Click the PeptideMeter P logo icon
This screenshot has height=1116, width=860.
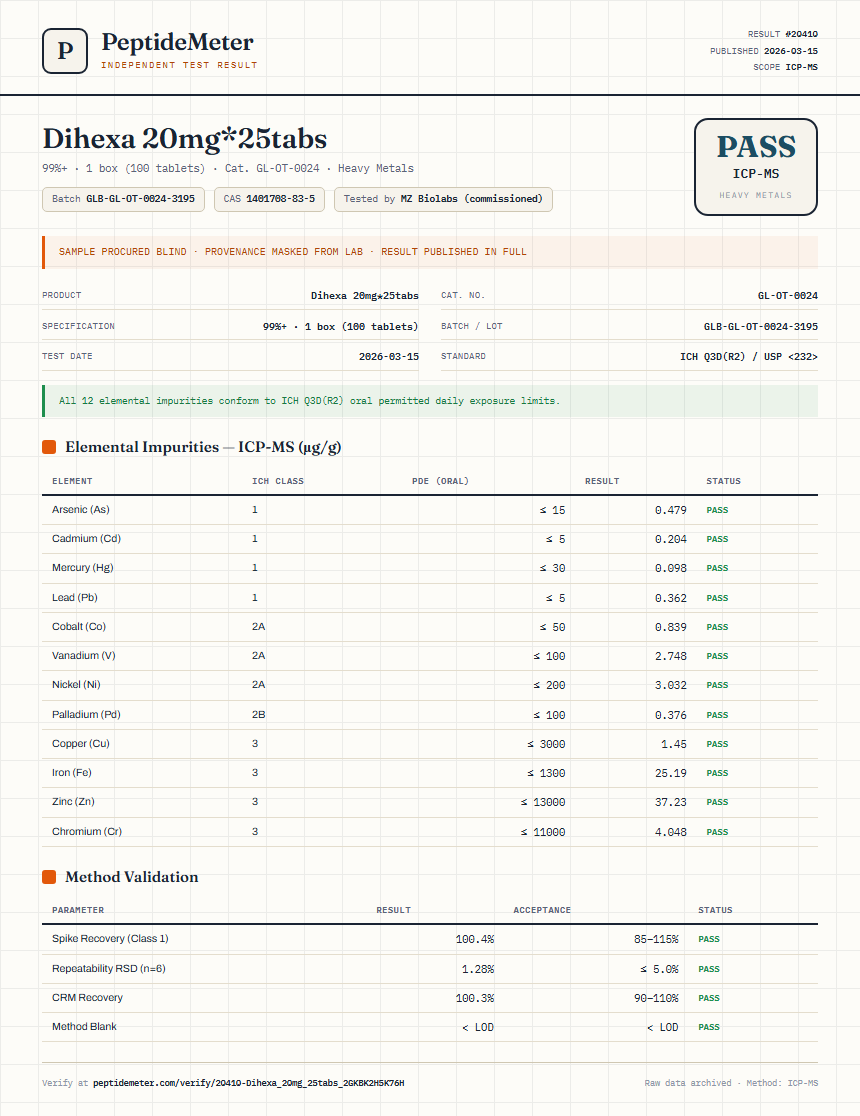[65, 51]
